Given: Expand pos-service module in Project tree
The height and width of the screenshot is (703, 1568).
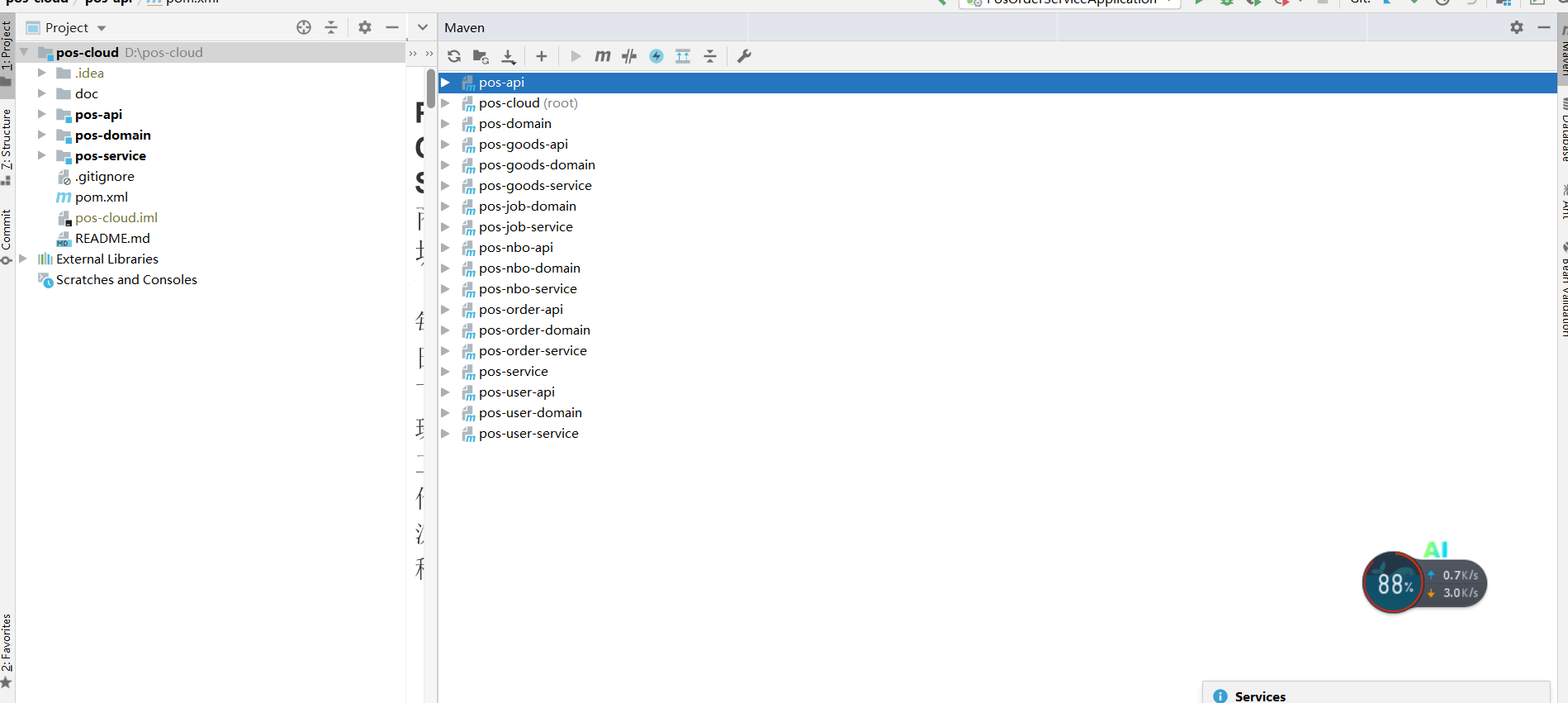Looking at the screenshot, I should coord(42,155).
